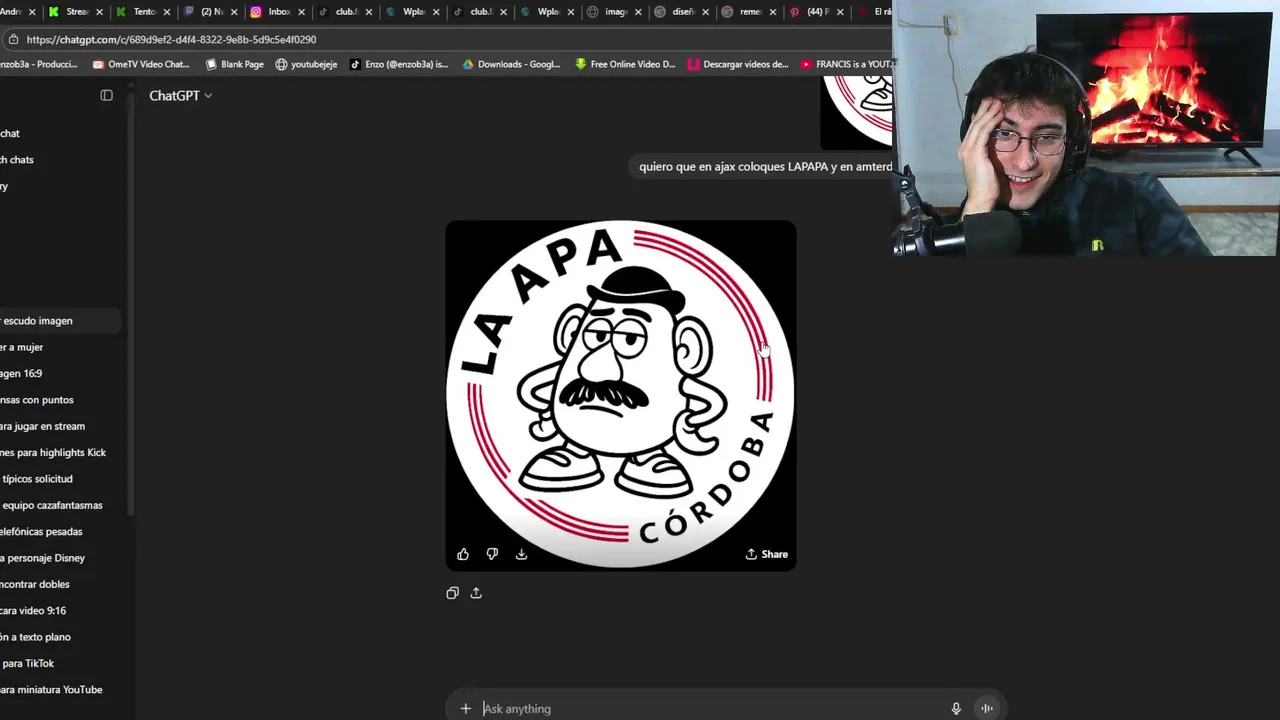Screen dimensions: 1280x720
Task: Open the video 9:16 chat
Action: pyautogui.click(x=60, y=610)
